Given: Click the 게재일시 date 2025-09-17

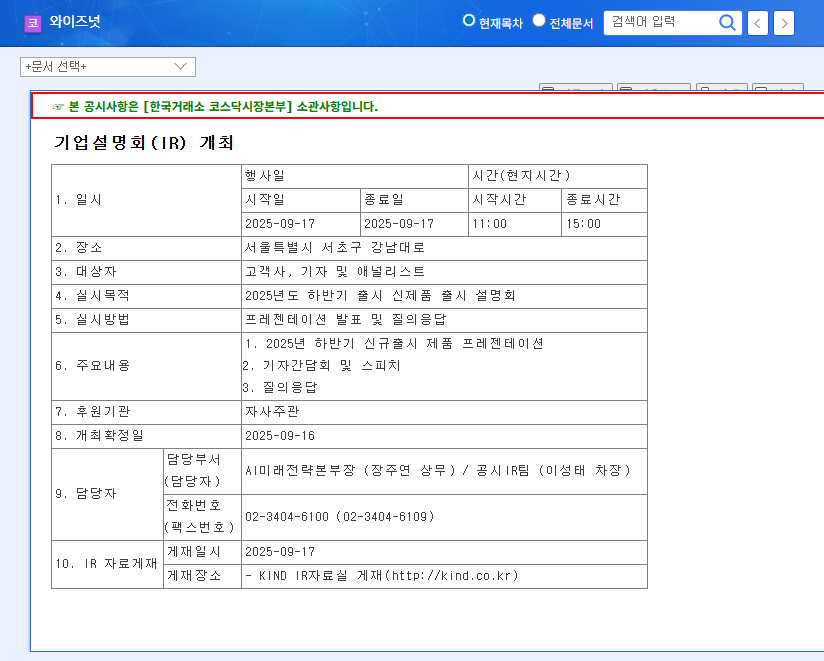Looking at the screenshot, I should tap(444, 552).
